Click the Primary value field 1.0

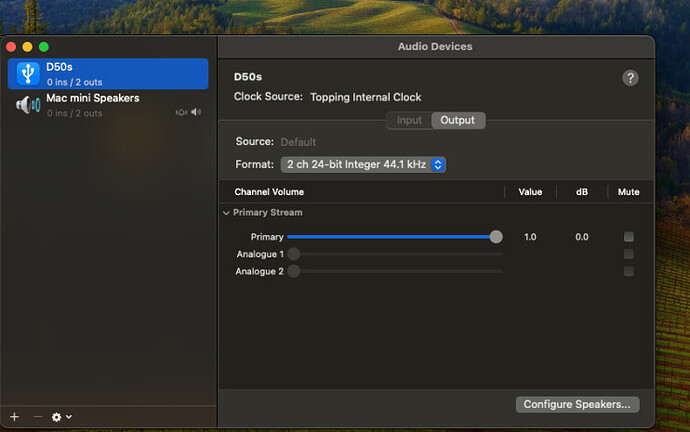[x=530, y=237]
